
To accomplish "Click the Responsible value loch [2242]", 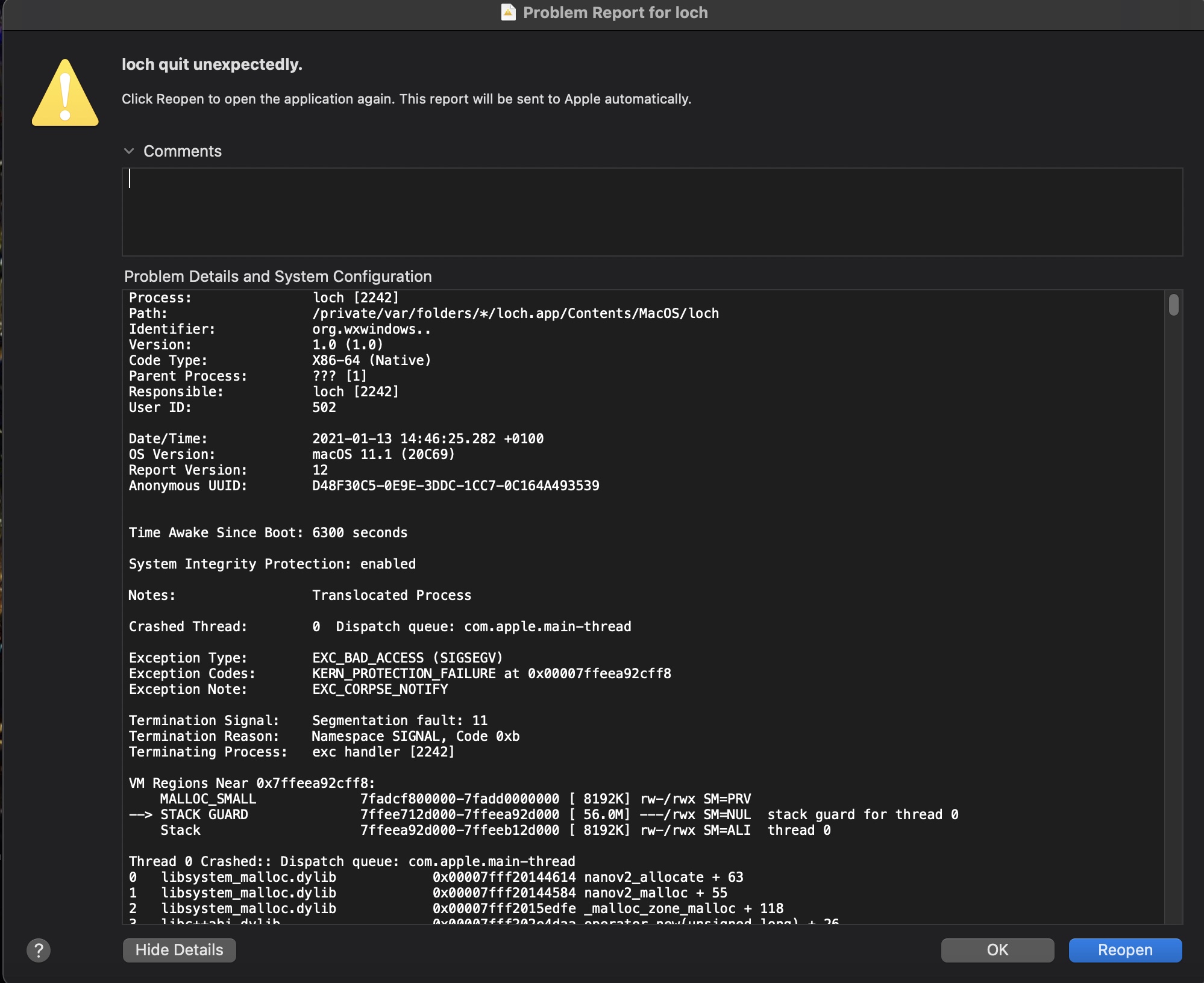I will point(356,392).
